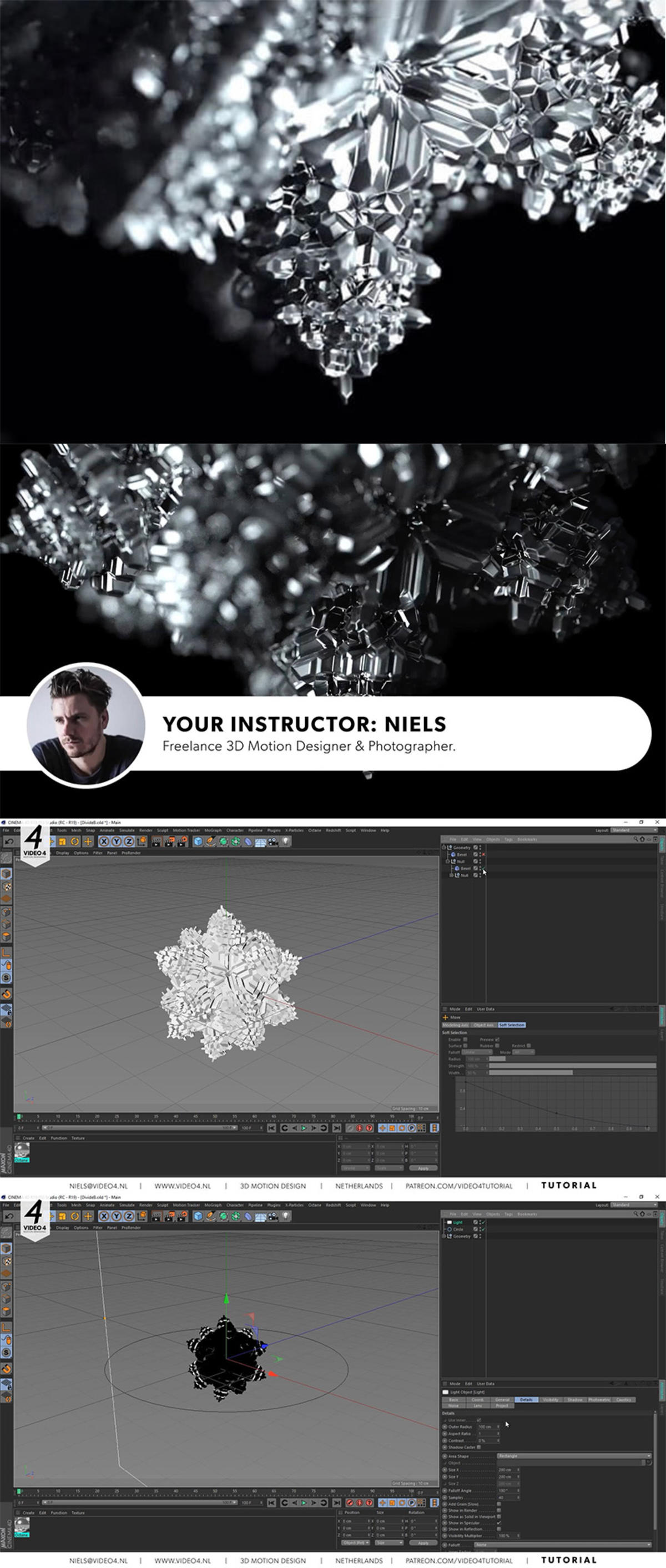Enable the Add Grain (Slow) checkbox

(x=499, y=1504)
